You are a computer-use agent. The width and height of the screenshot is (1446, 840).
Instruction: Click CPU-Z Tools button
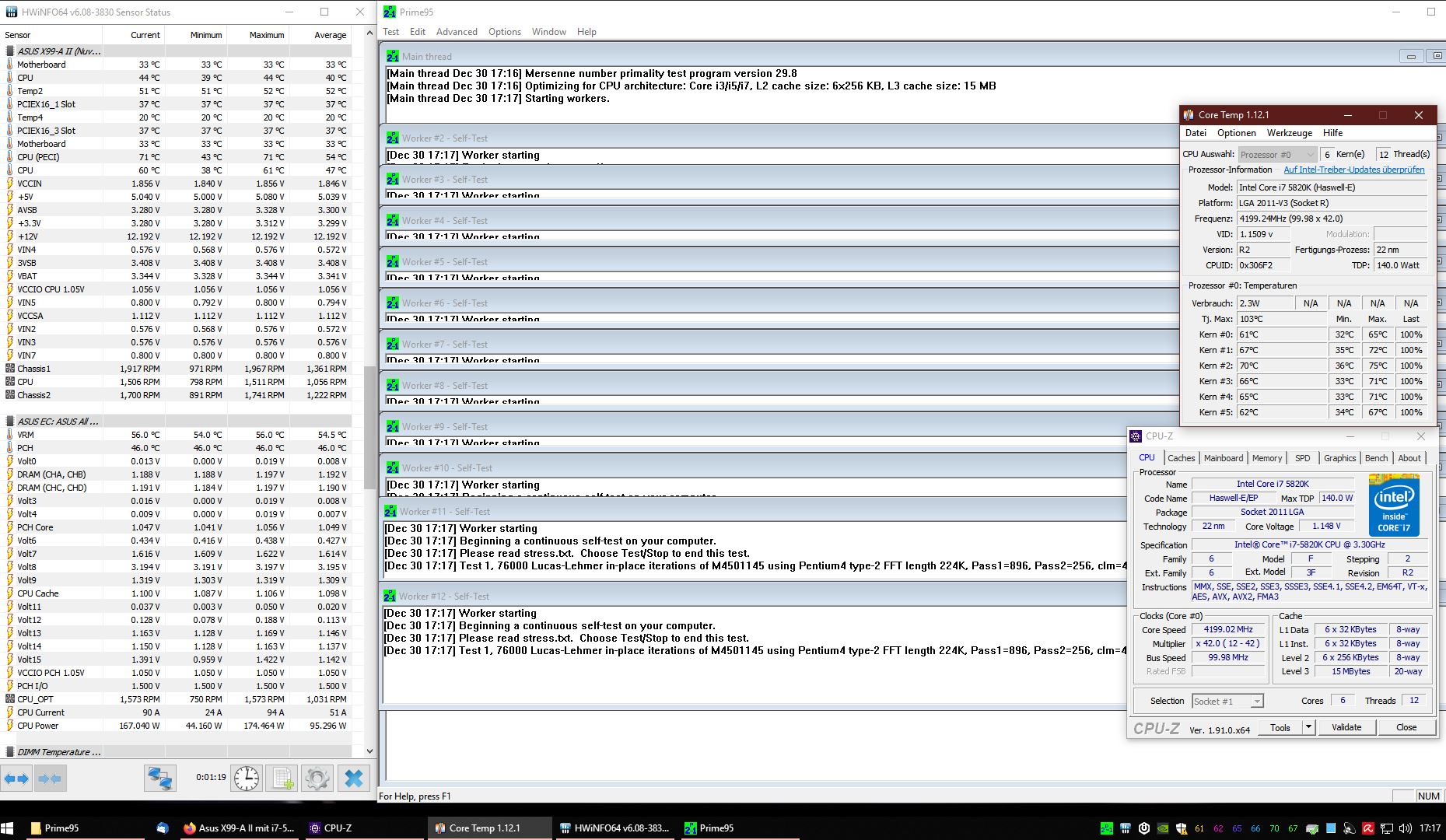1280,727
